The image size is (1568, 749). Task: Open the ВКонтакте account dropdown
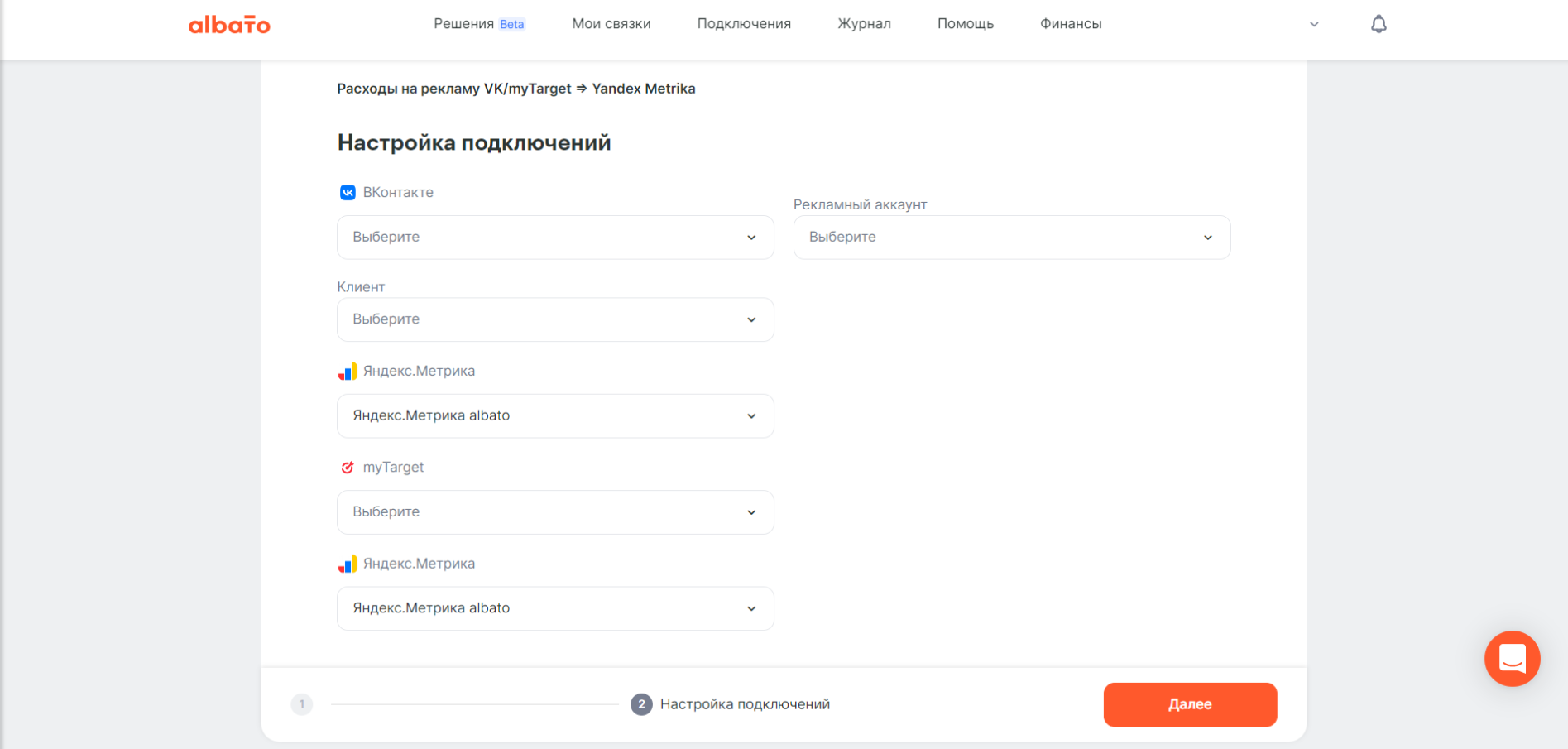[554, 237]
